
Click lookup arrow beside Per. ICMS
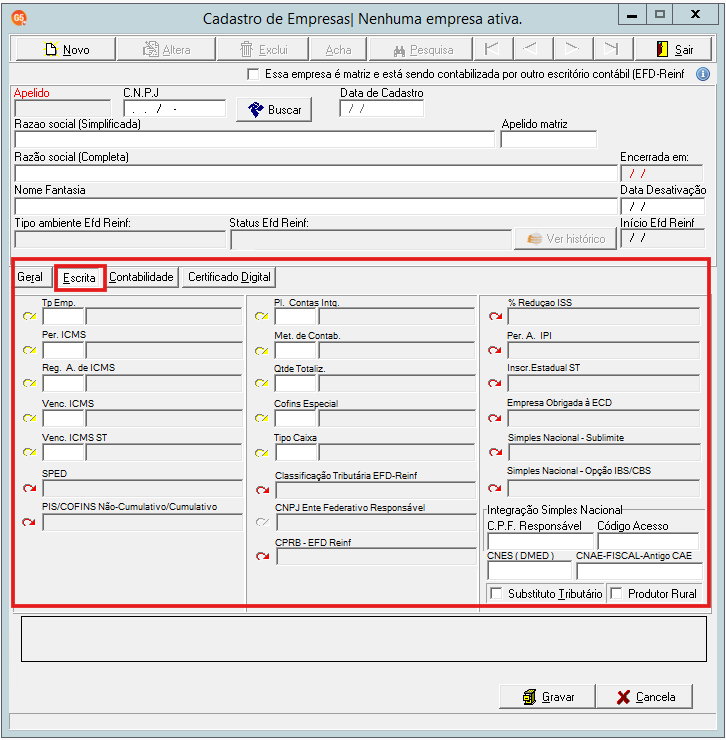tap(30, 350)
